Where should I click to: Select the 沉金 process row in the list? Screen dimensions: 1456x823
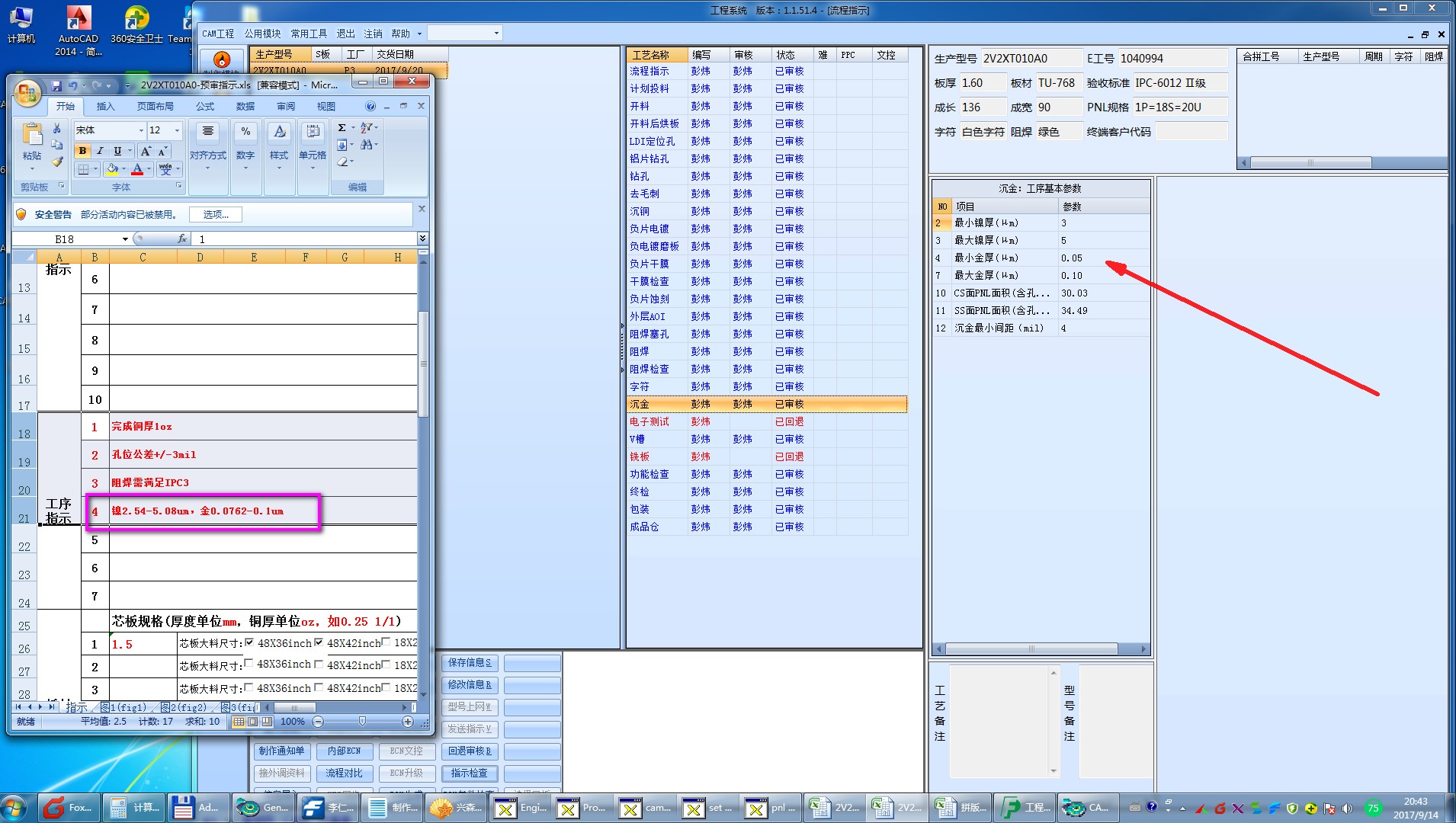pos(767,404)
